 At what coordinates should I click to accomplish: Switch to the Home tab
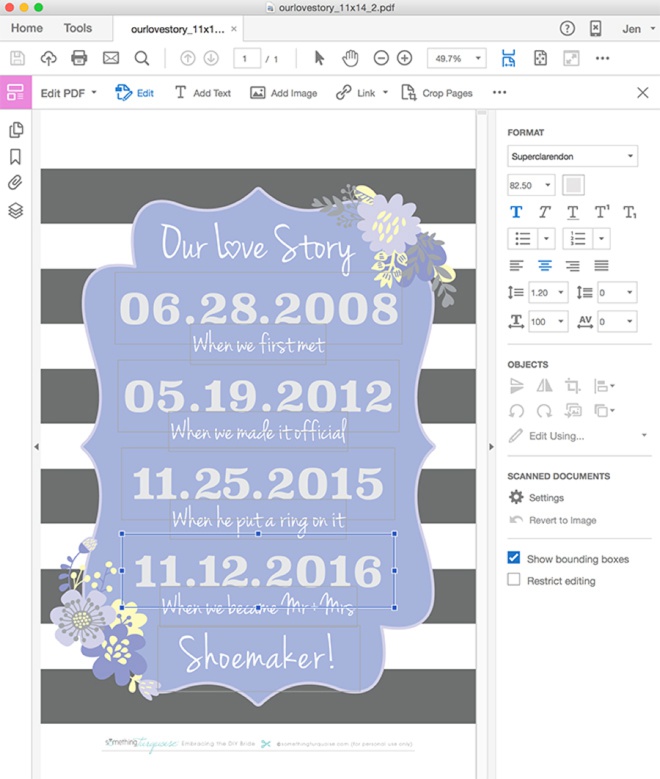pos(27,28)
